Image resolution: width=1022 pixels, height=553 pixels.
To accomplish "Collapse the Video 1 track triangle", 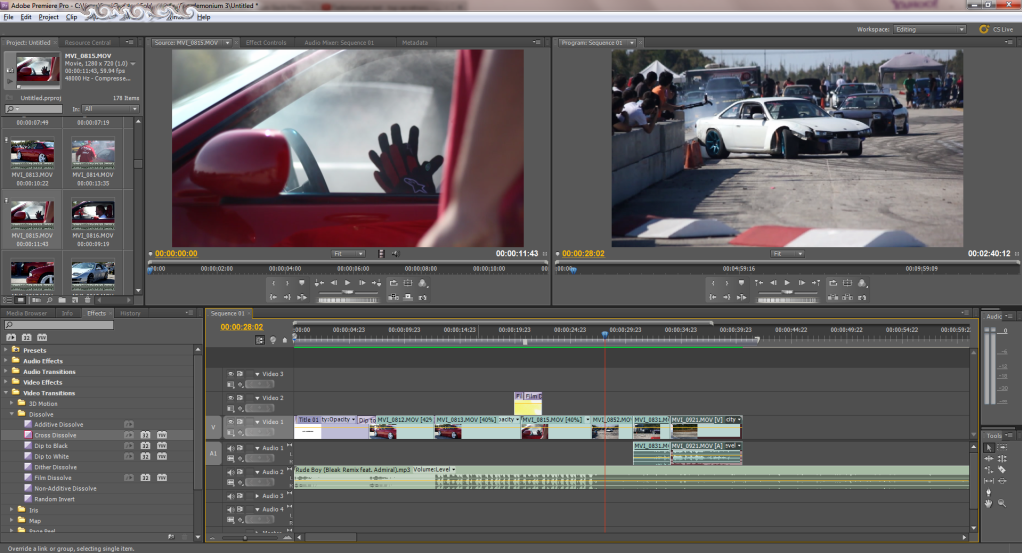I will (257, 422).
